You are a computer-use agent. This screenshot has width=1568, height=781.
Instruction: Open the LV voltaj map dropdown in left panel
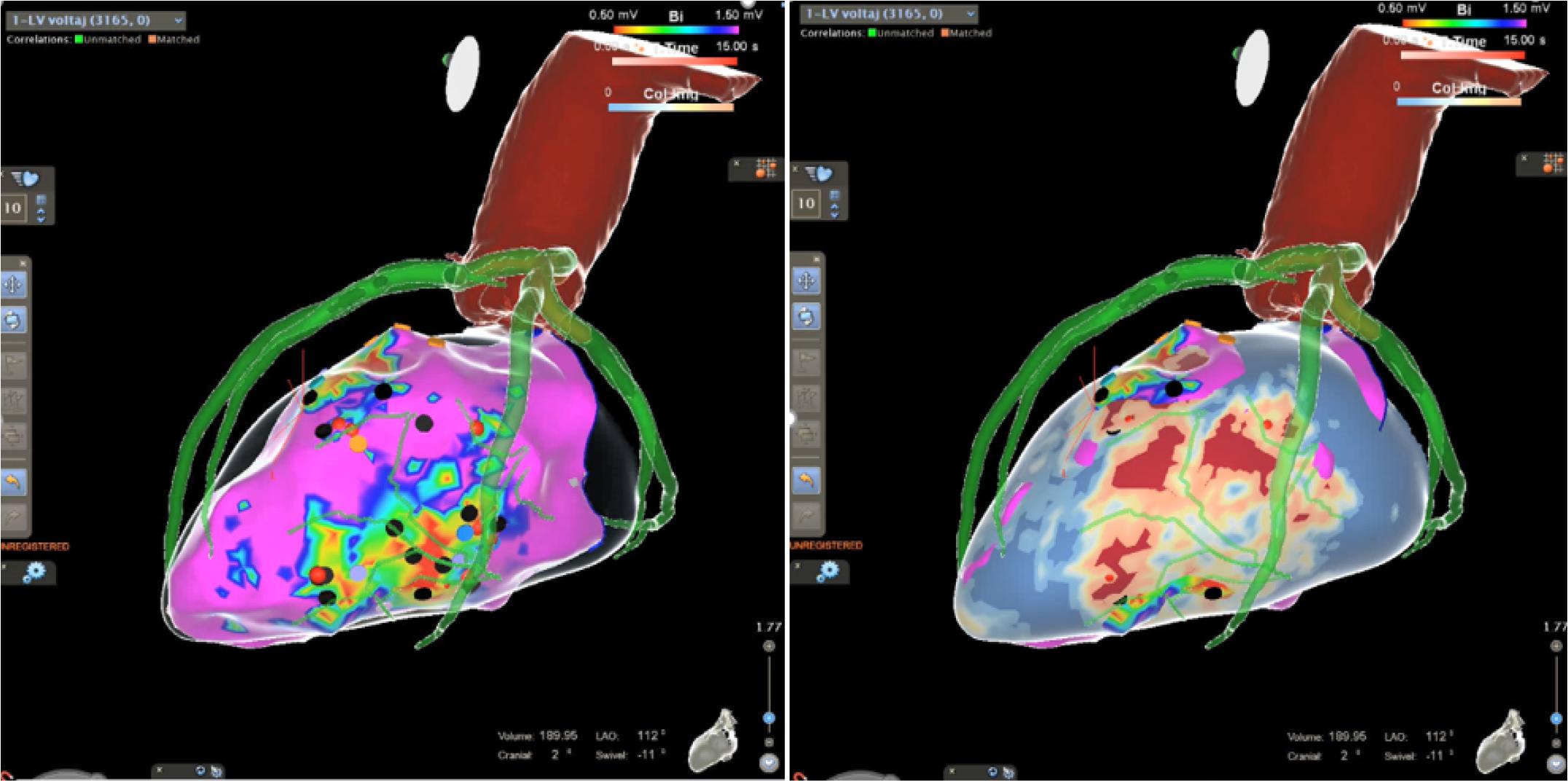[177, 20]
